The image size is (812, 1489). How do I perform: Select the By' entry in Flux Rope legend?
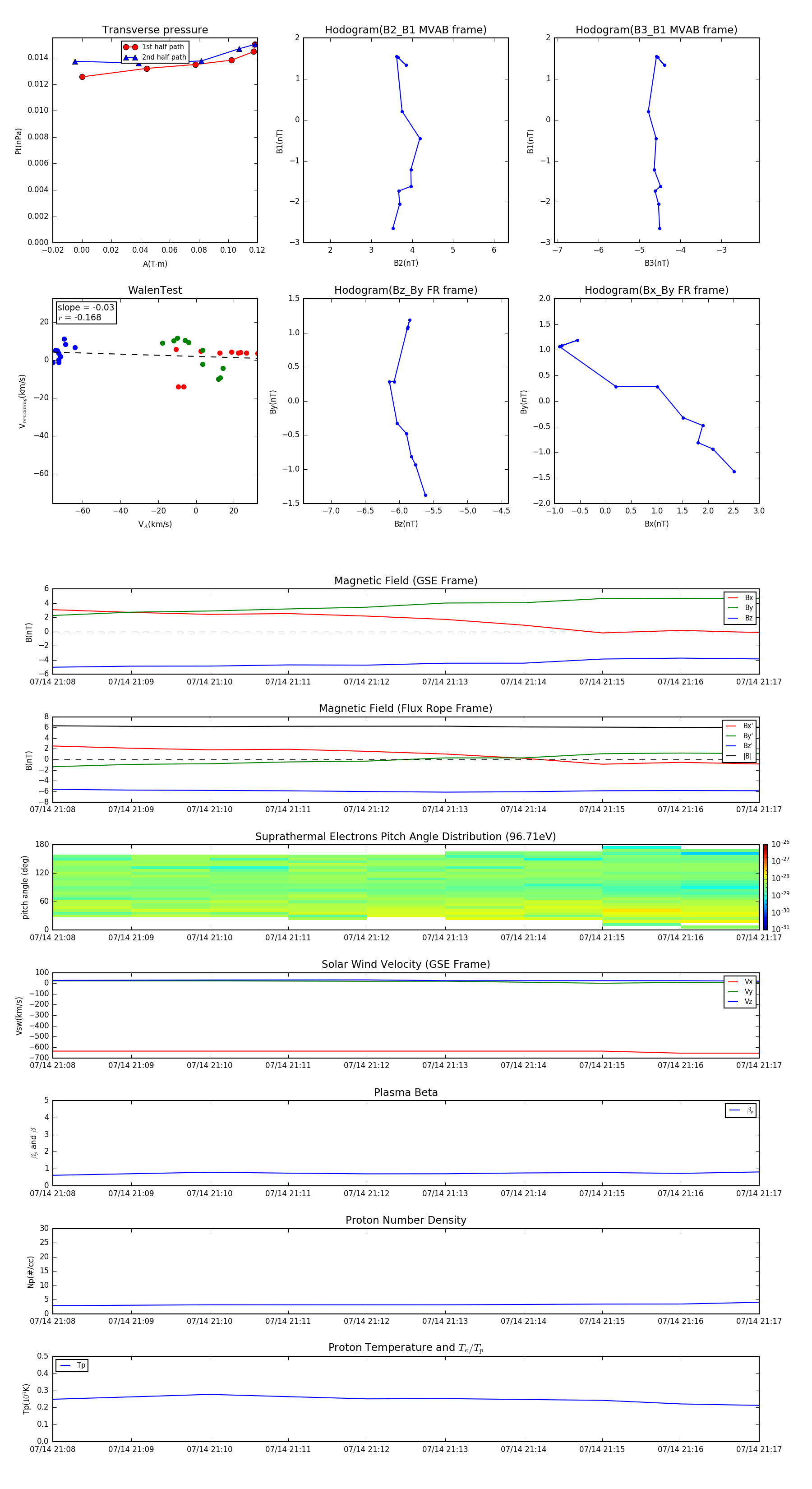[739, 736]
